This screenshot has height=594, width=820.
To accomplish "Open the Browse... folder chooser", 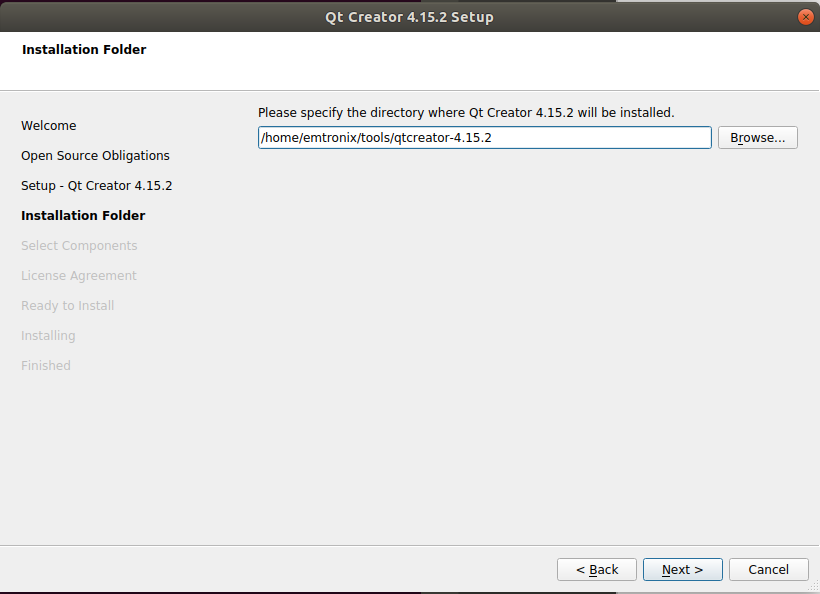I will click(757, 138).
